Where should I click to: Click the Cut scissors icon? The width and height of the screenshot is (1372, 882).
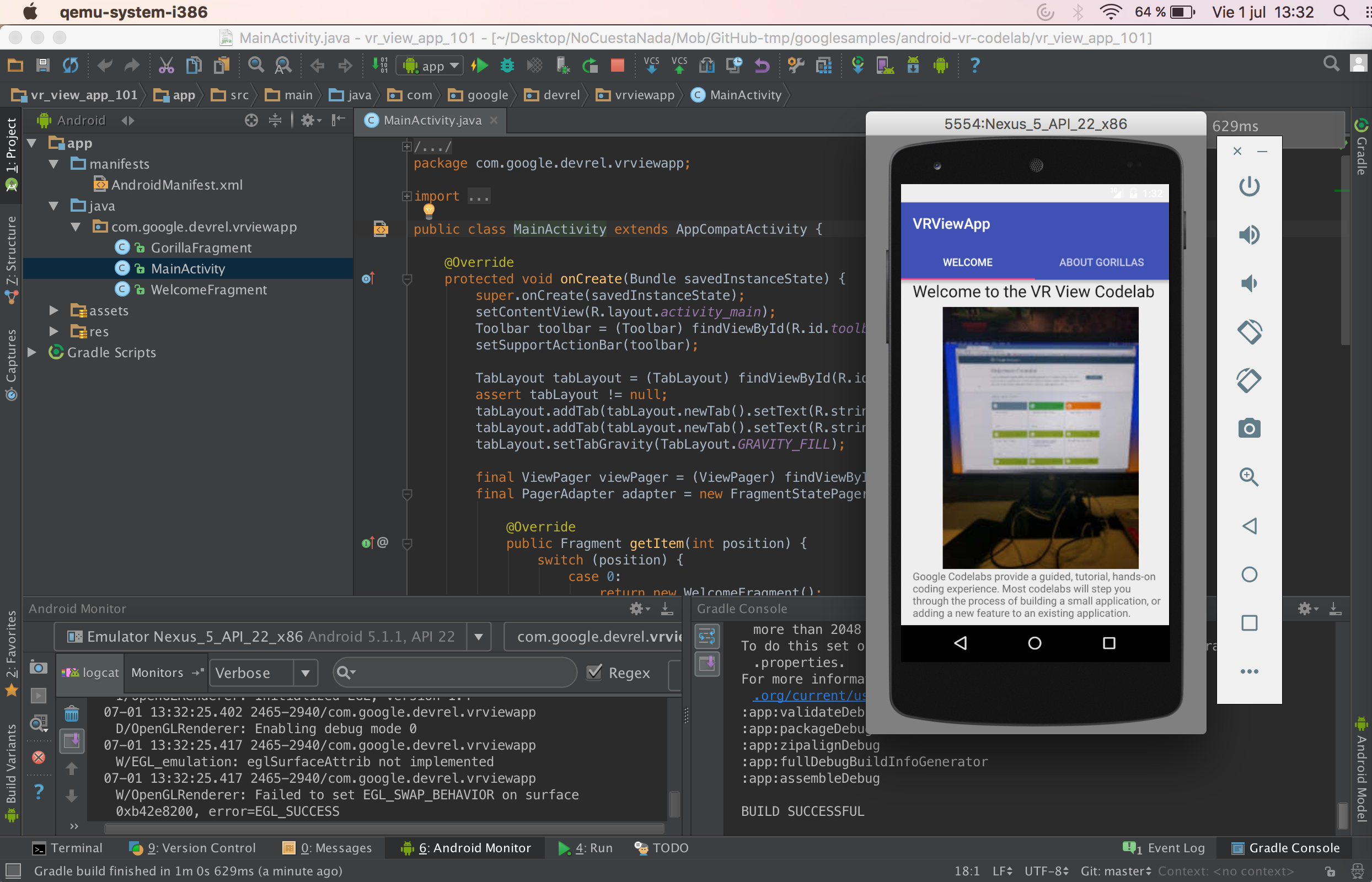[166, 65]
